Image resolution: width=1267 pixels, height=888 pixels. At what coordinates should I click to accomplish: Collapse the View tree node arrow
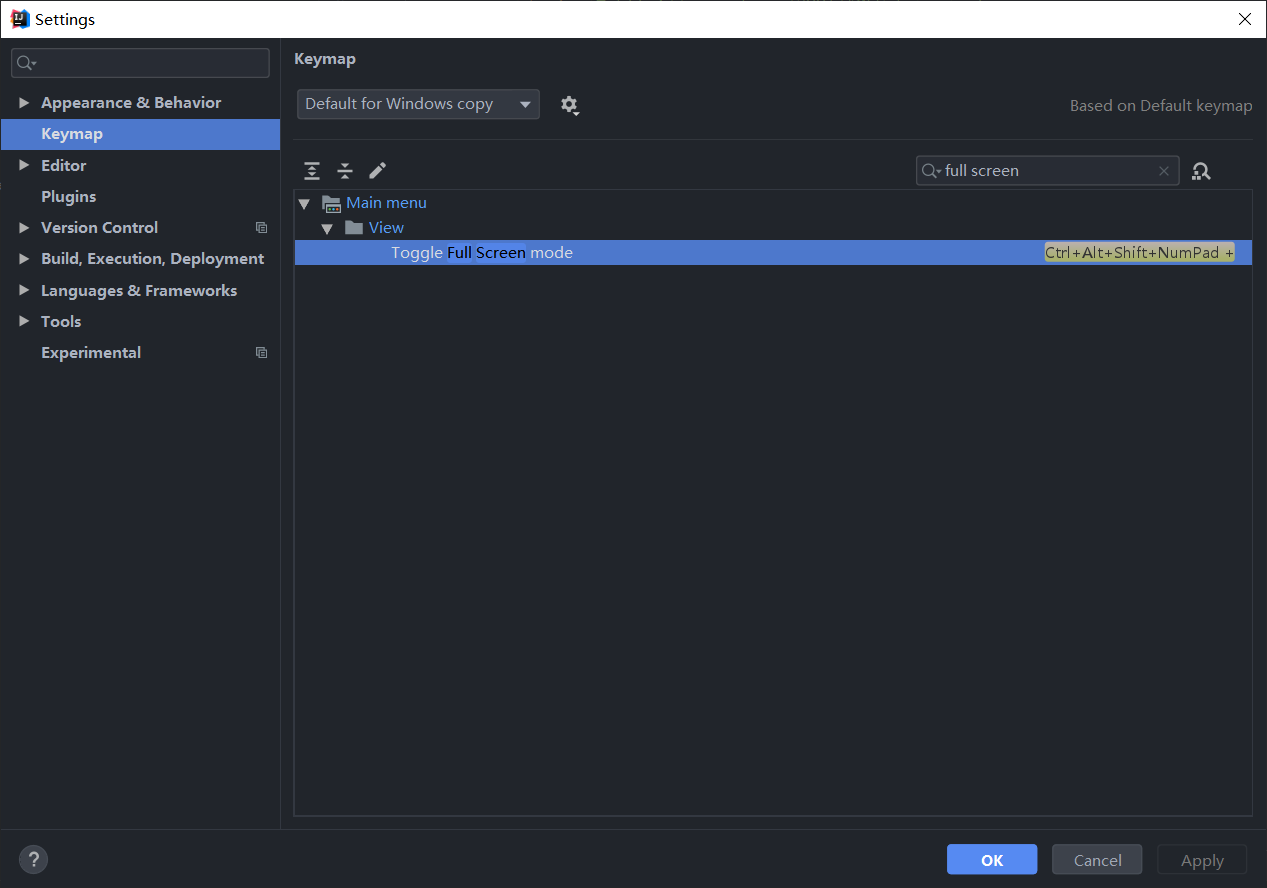click(x=326, y=228)
